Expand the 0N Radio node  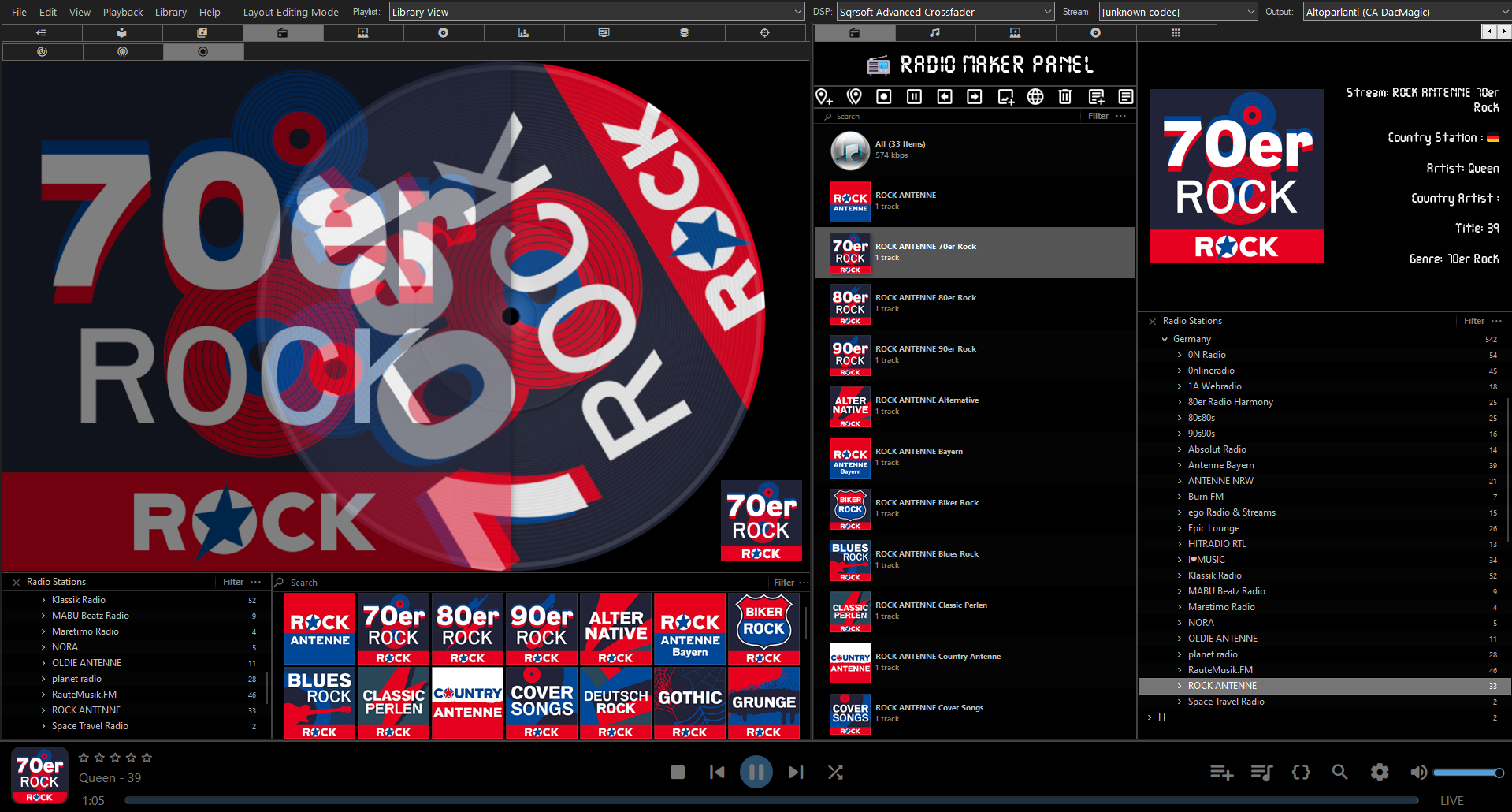tap(1180, 355)
